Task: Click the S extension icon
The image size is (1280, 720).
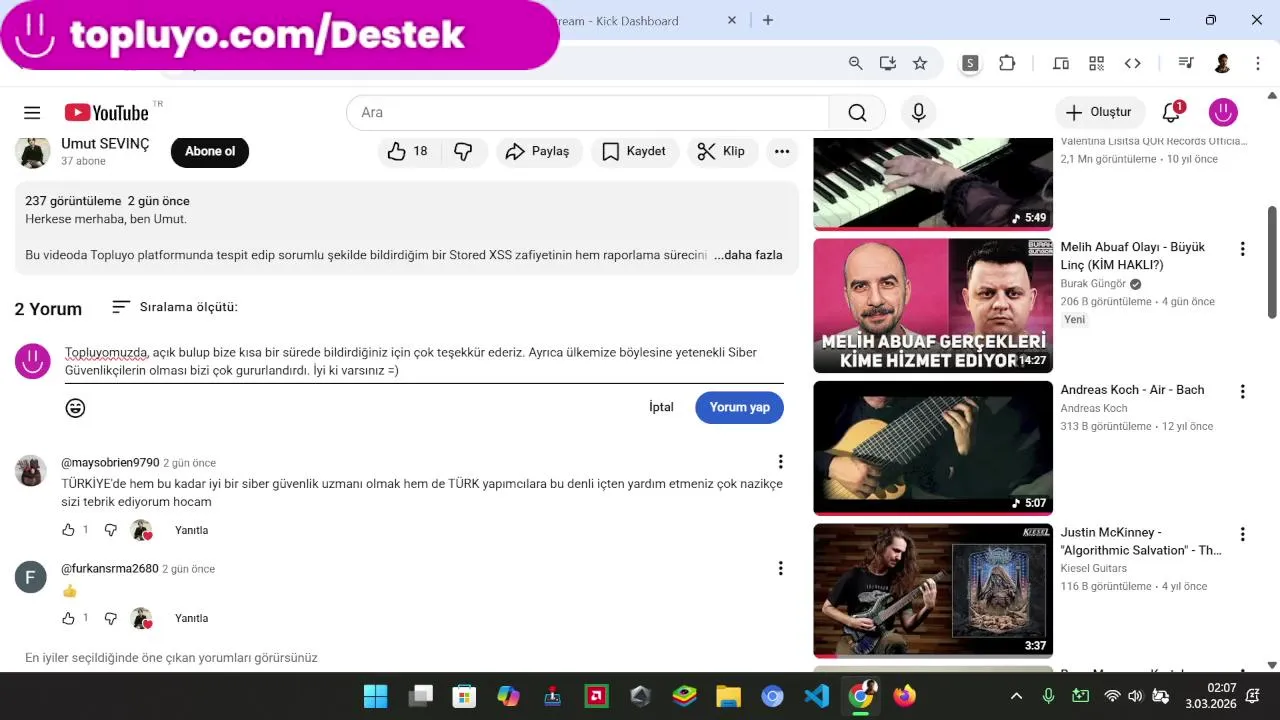Action: click(x=970, y=63)
